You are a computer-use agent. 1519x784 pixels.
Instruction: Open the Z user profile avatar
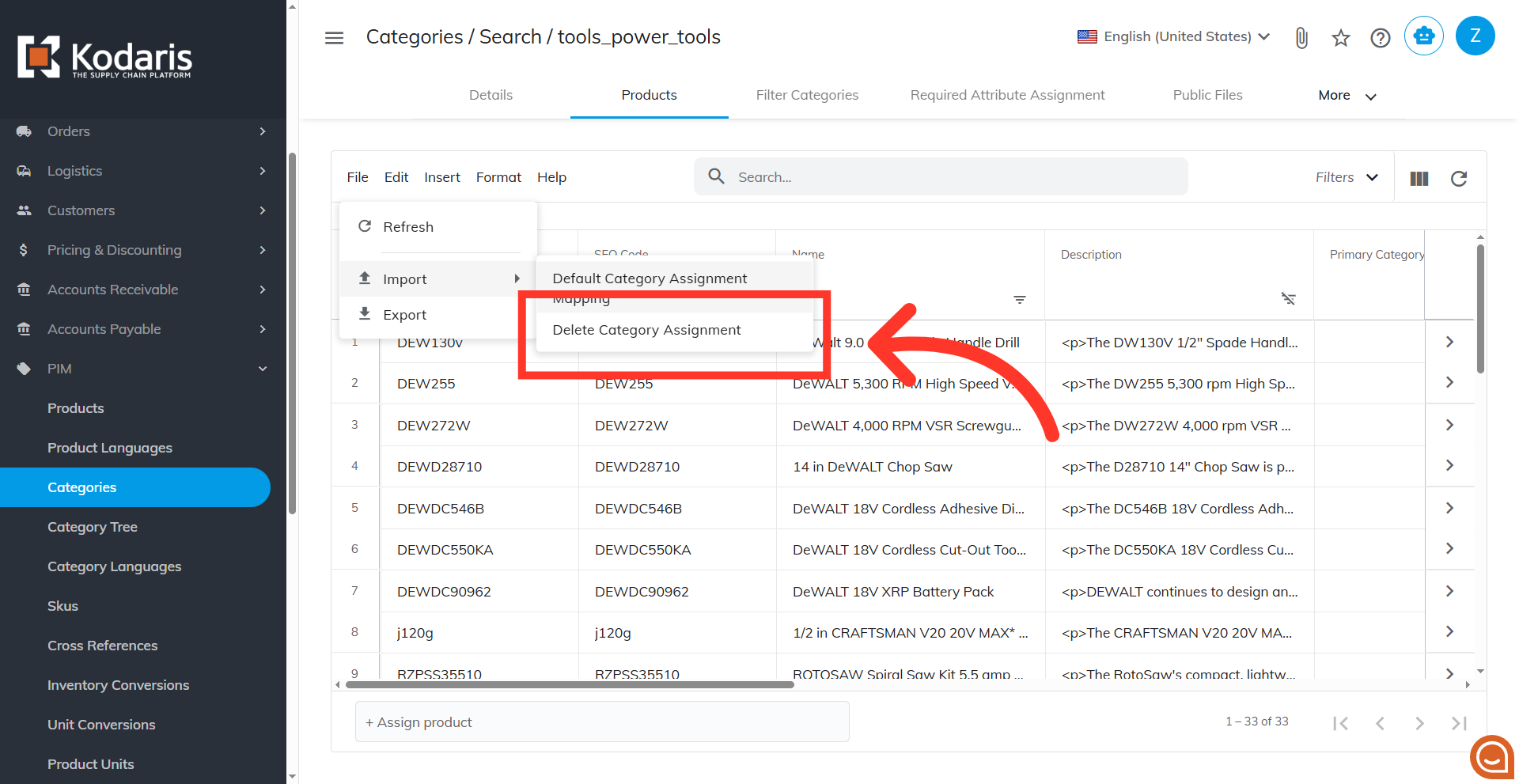pyautogui.click(x=1475, y=36)
